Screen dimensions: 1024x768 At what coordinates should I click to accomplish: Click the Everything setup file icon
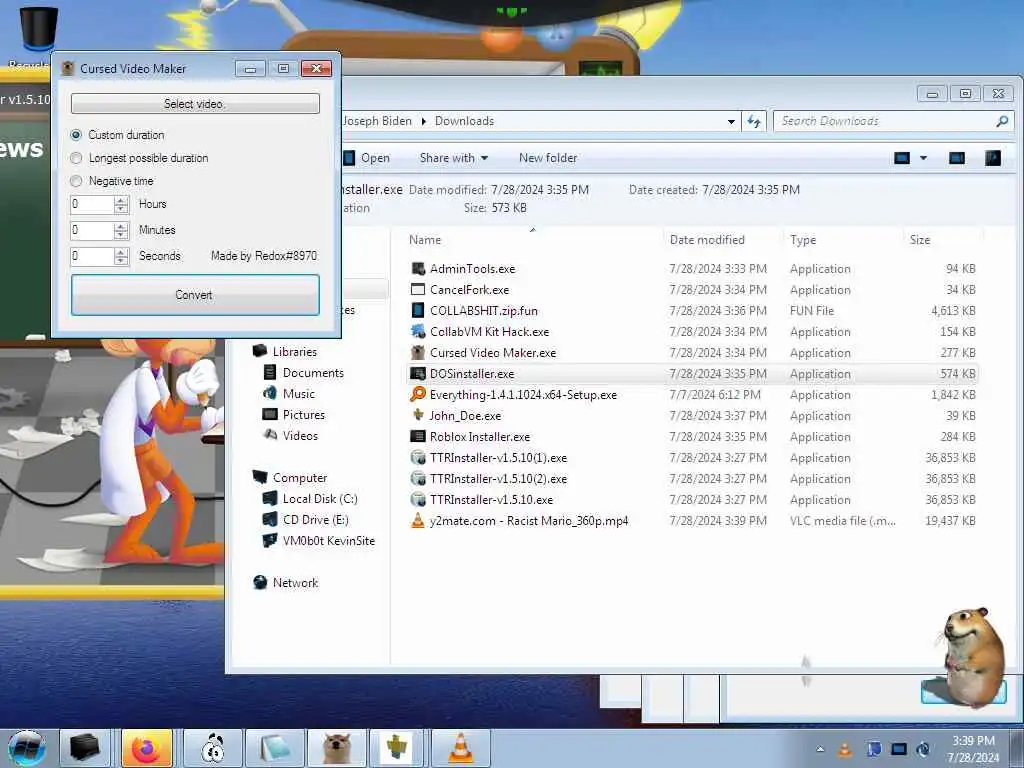pos(418,394)
